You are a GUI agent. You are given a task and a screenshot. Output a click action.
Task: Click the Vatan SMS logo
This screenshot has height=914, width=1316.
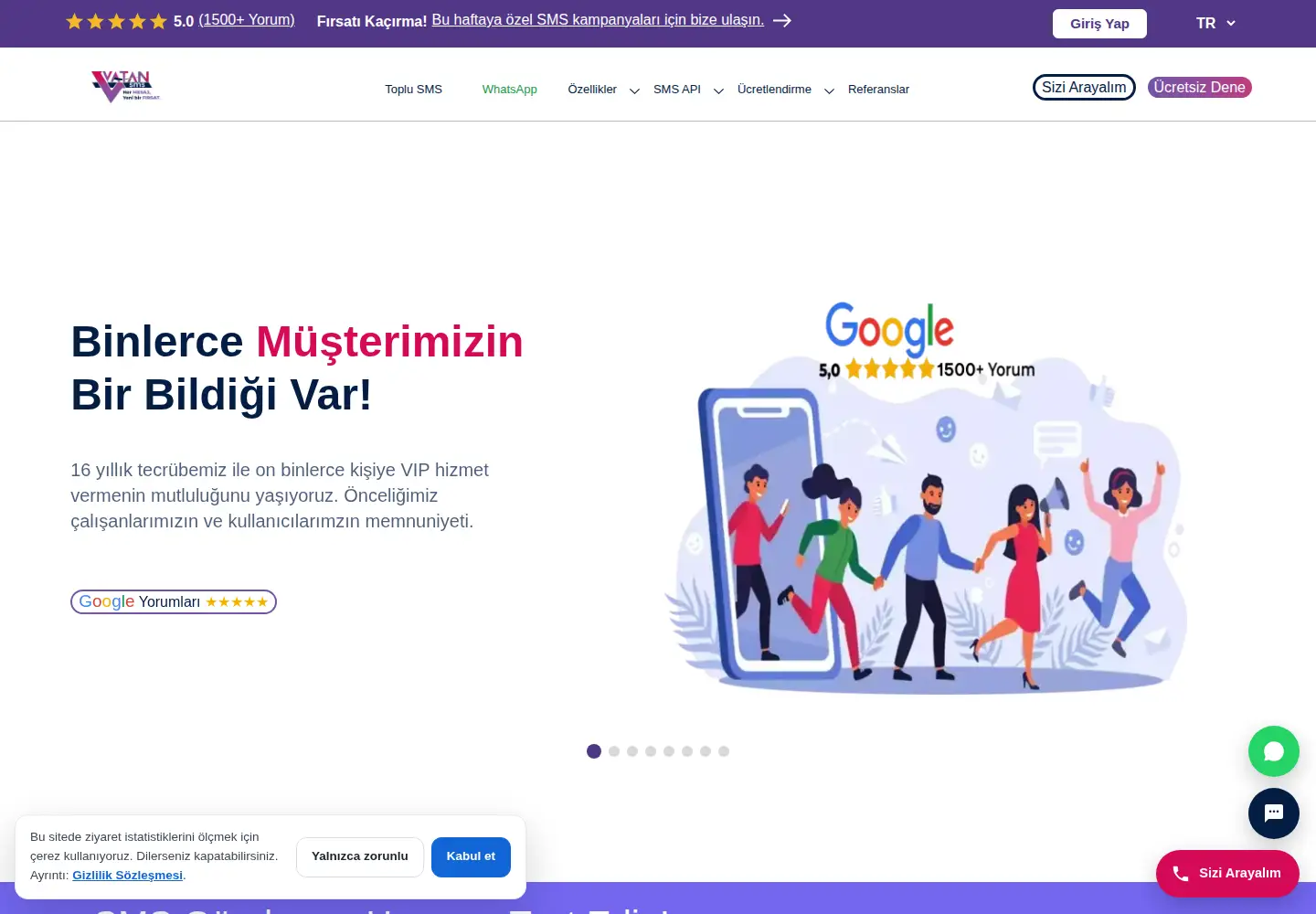pyautogui.click(x=126, y=87)
